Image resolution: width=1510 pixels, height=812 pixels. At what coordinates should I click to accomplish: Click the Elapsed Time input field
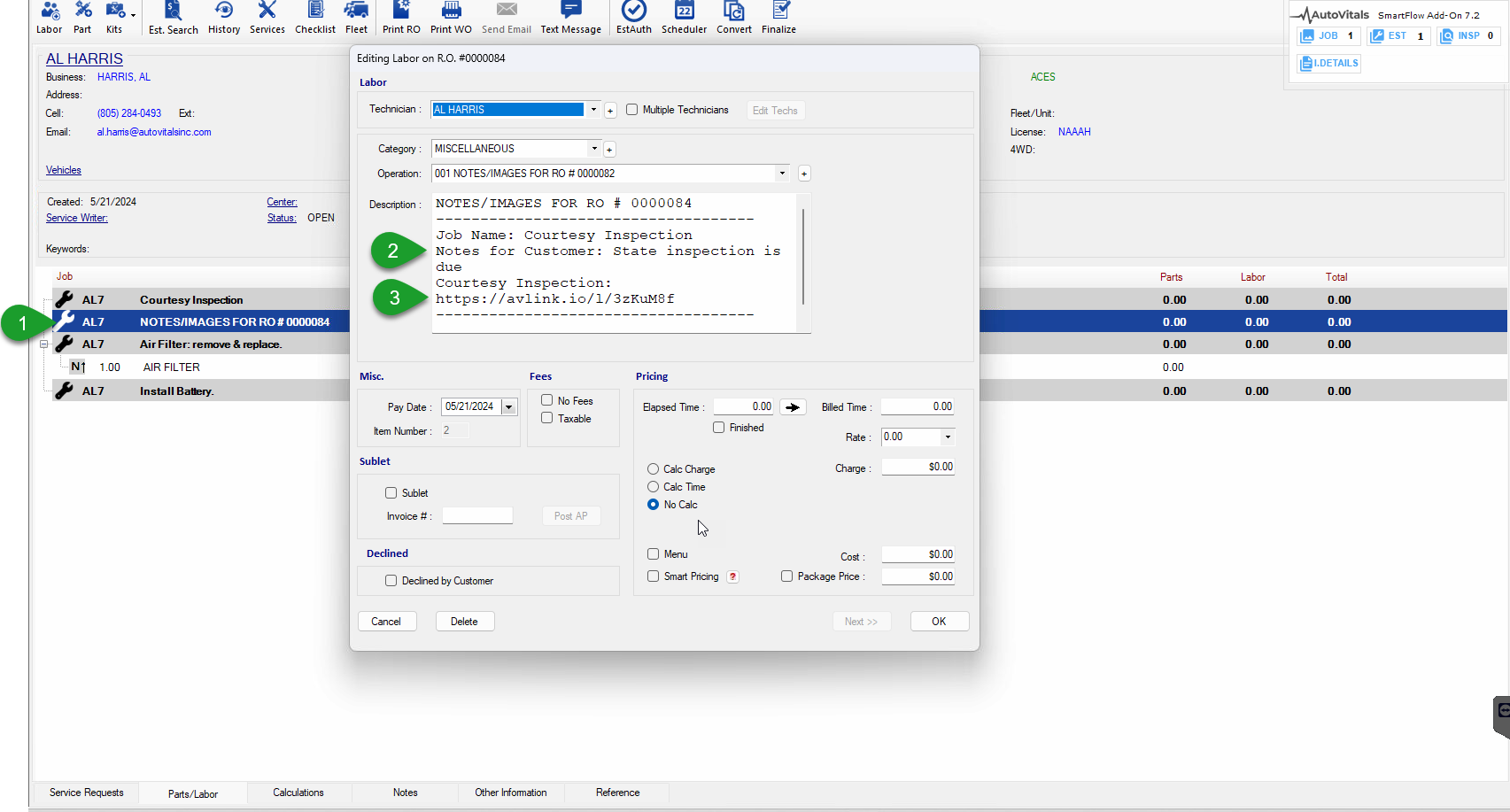point(744,406)
